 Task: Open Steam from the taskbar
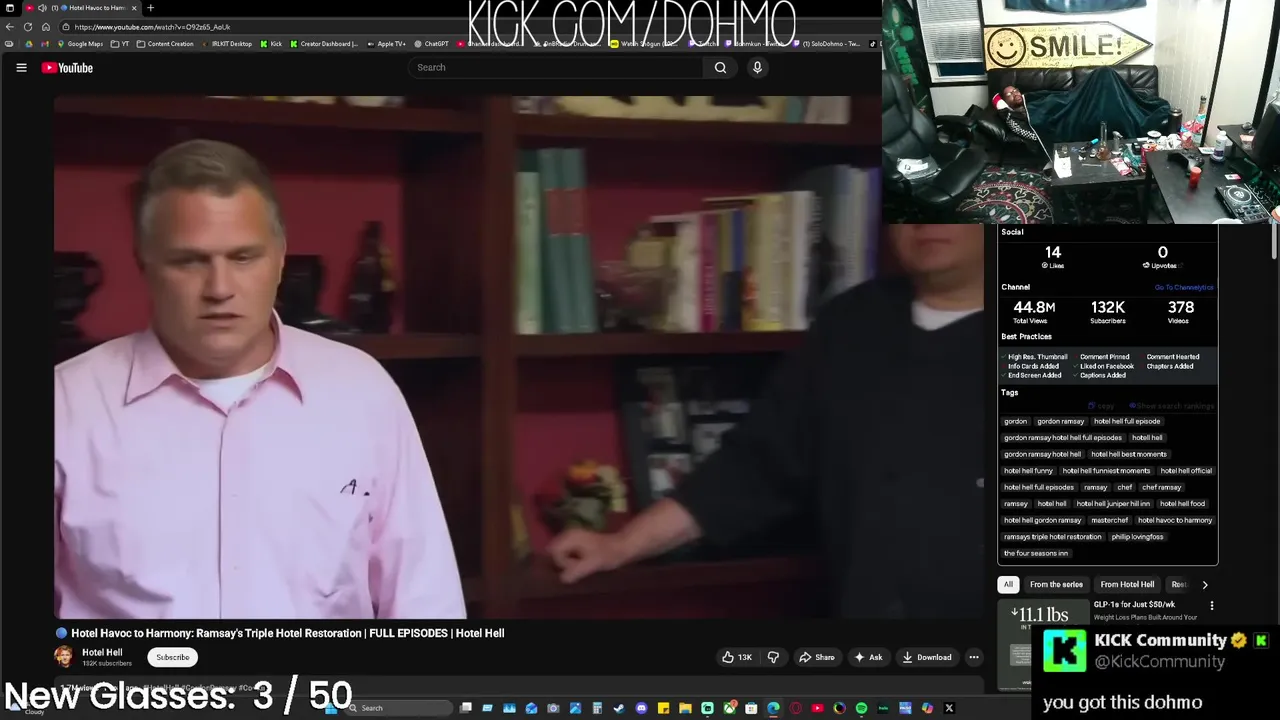(619, 708)
